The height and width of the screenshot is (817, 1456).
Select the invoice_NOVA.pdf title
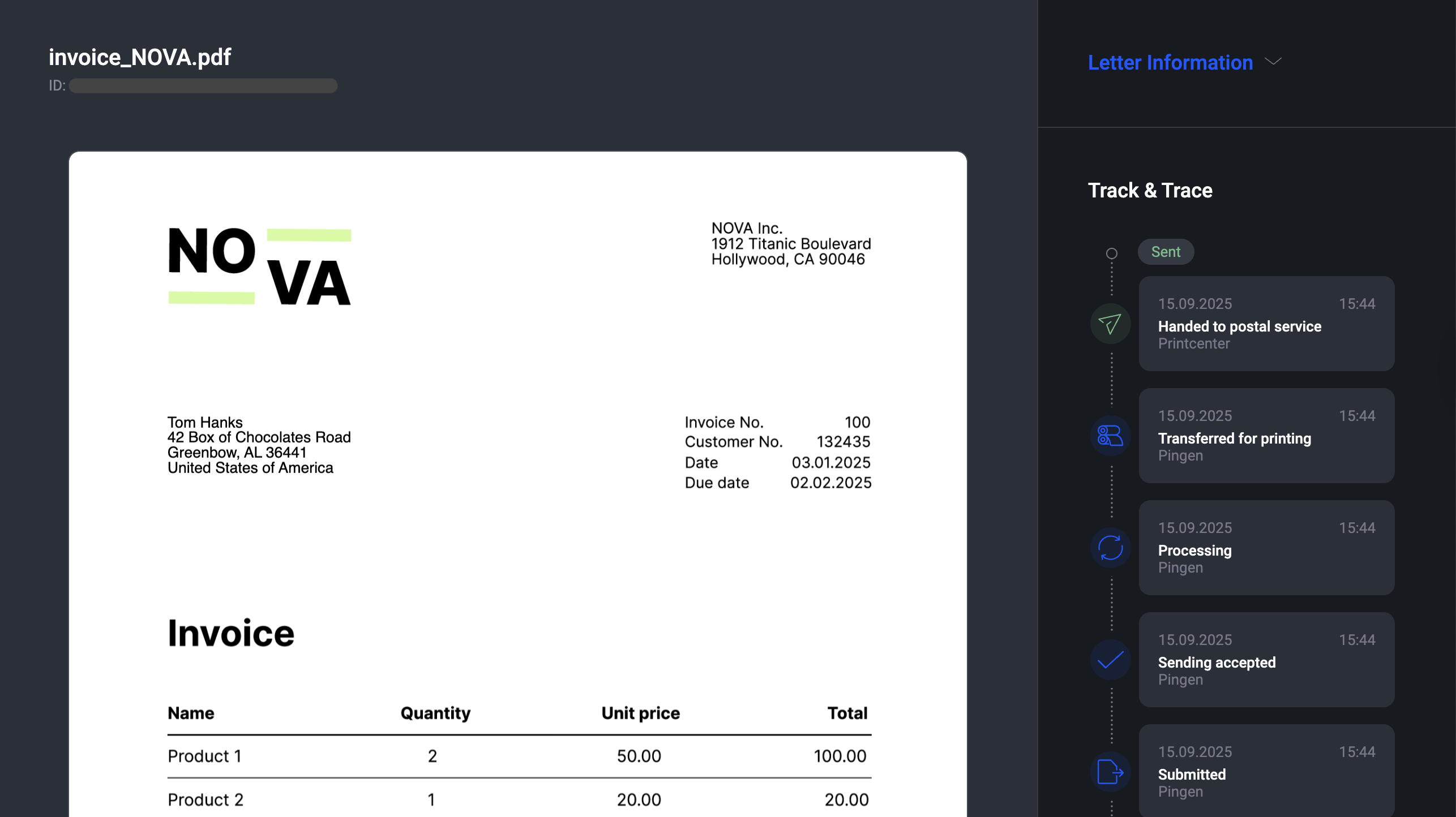(140, 57)
